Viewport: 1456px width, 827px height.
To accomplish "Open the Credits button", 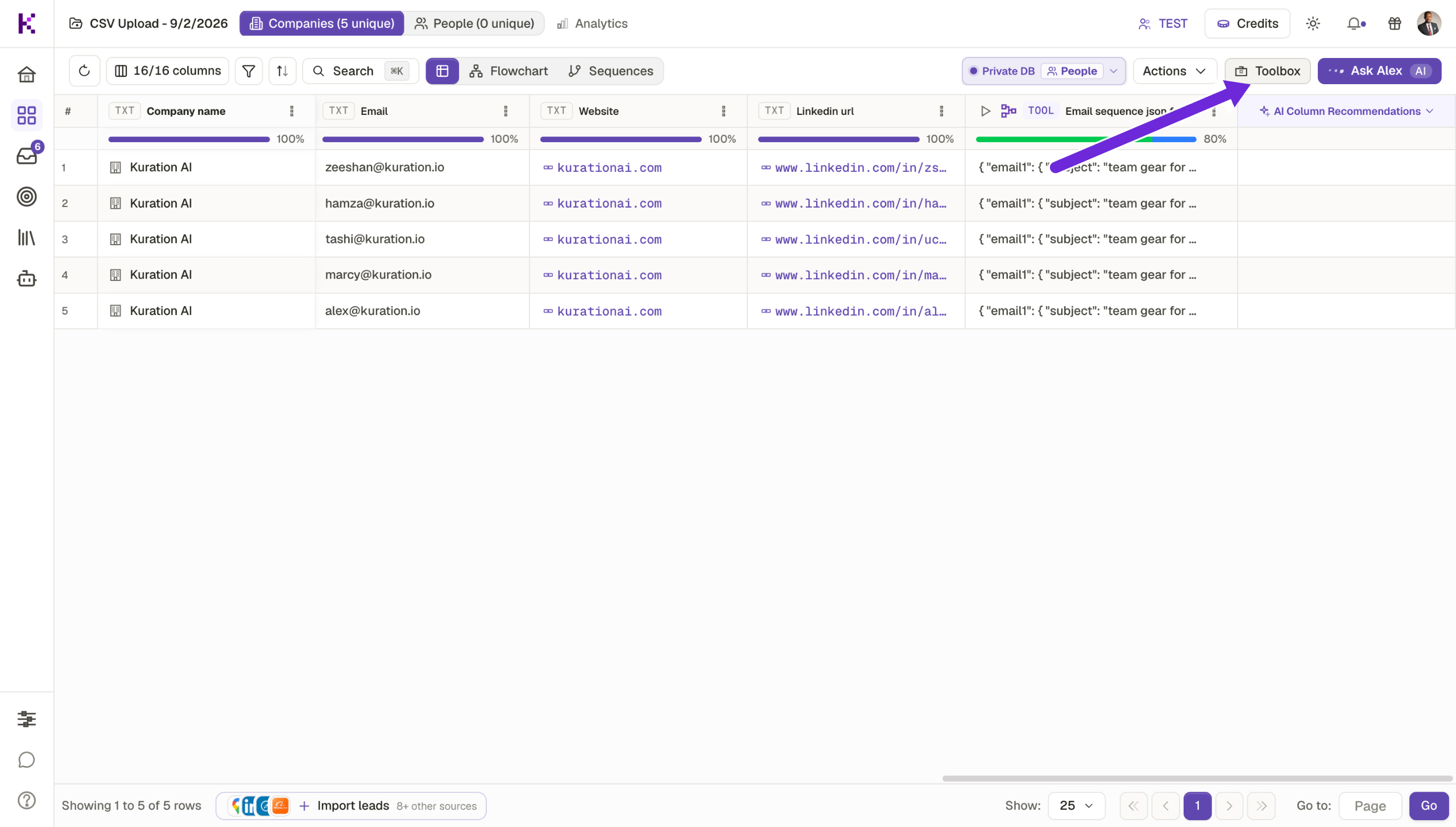I will [x=1247, y=23].
